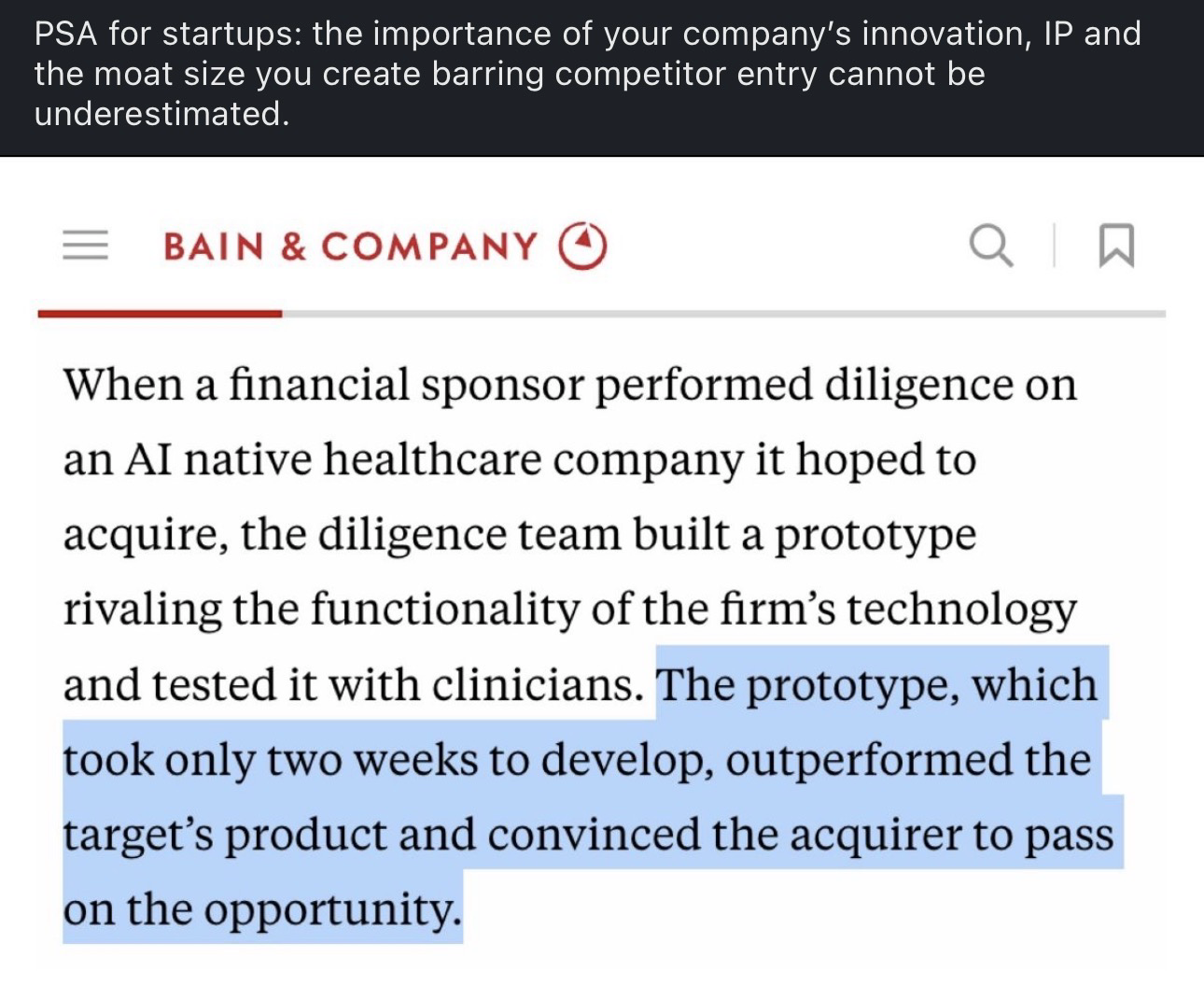Open the search magnifier icon

pyautogui.click(x=990, y=246)
